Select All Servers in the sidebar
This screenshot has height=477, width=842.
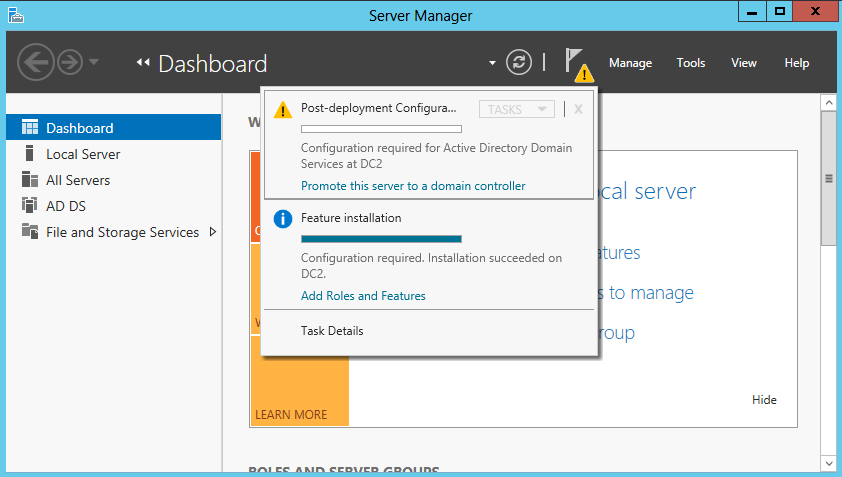pyautogui.click(x=113, y=179)
